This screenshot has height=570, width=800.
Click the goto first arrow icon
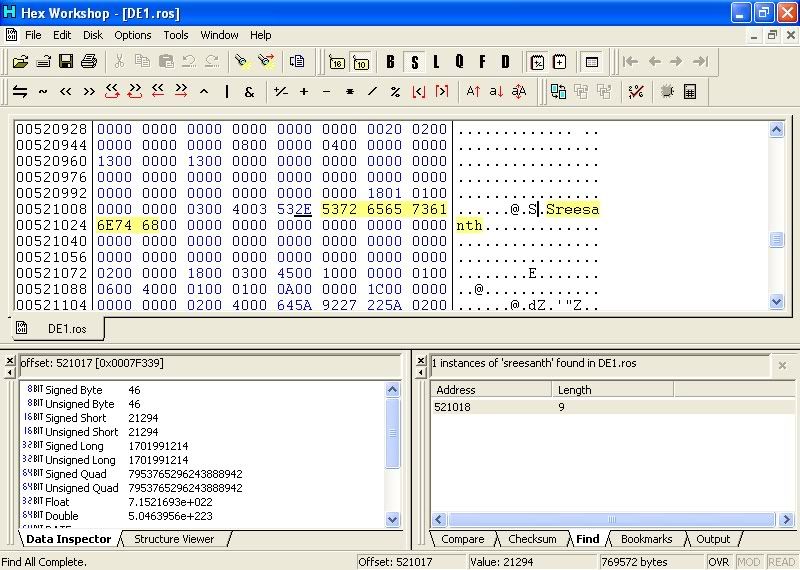click(631, 62)
